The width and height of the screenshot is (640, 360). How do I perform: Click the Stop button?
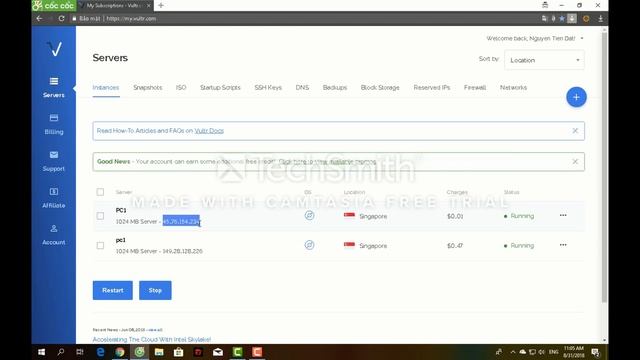(155, 290)
